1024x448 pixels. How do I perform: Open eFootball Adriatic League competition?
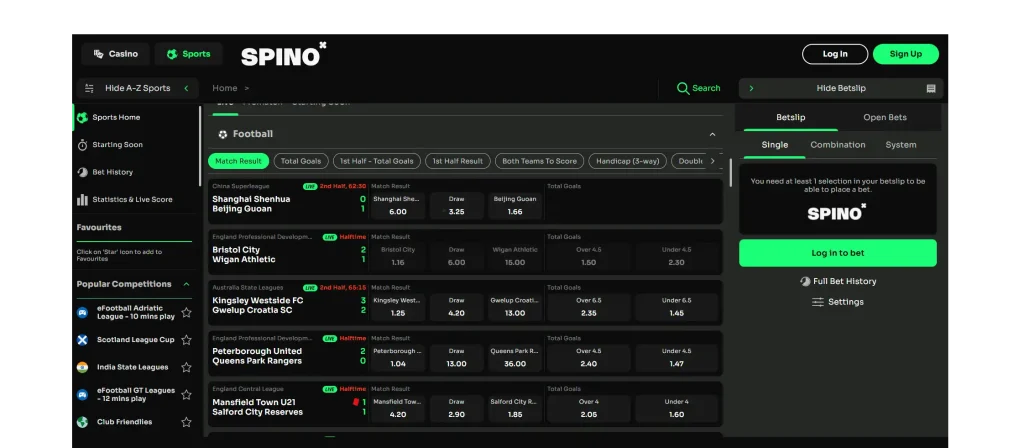pyautogui.click(x=136, y=312)
